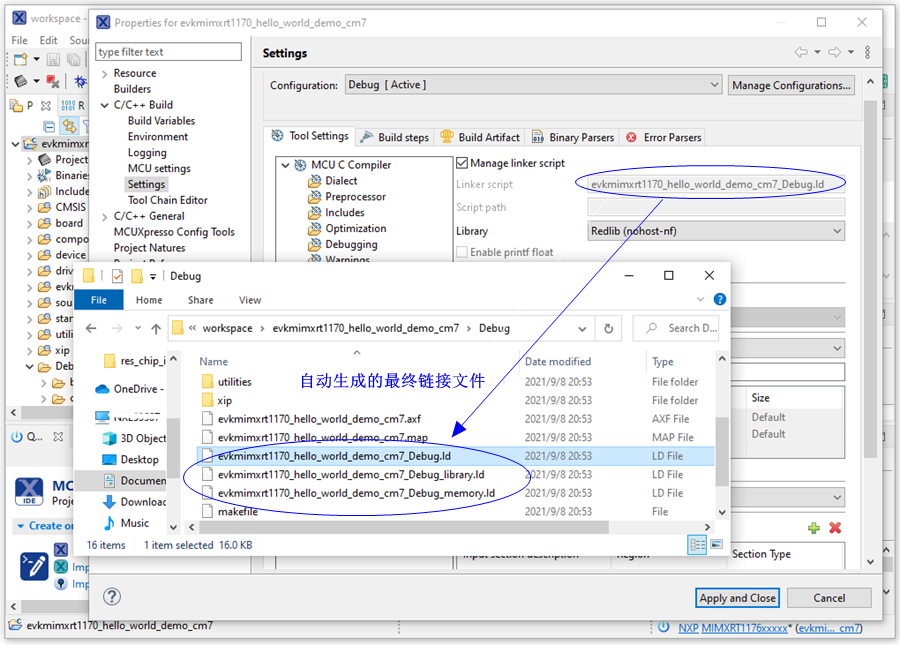The width and height of the screenshot is (900, 645).
Task: Open the Settings view menu (three dots)
Action: click(867, 52)
